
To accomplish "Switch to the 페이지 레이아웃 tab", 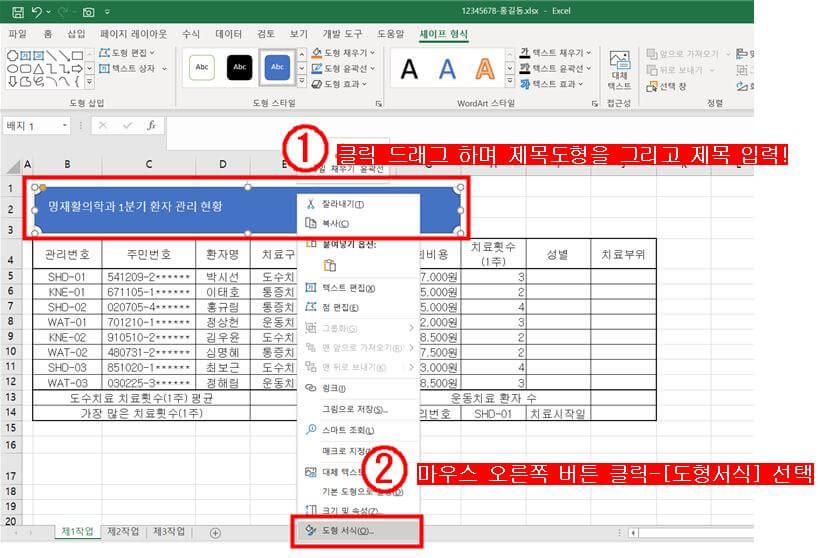I will click(134, 34).
